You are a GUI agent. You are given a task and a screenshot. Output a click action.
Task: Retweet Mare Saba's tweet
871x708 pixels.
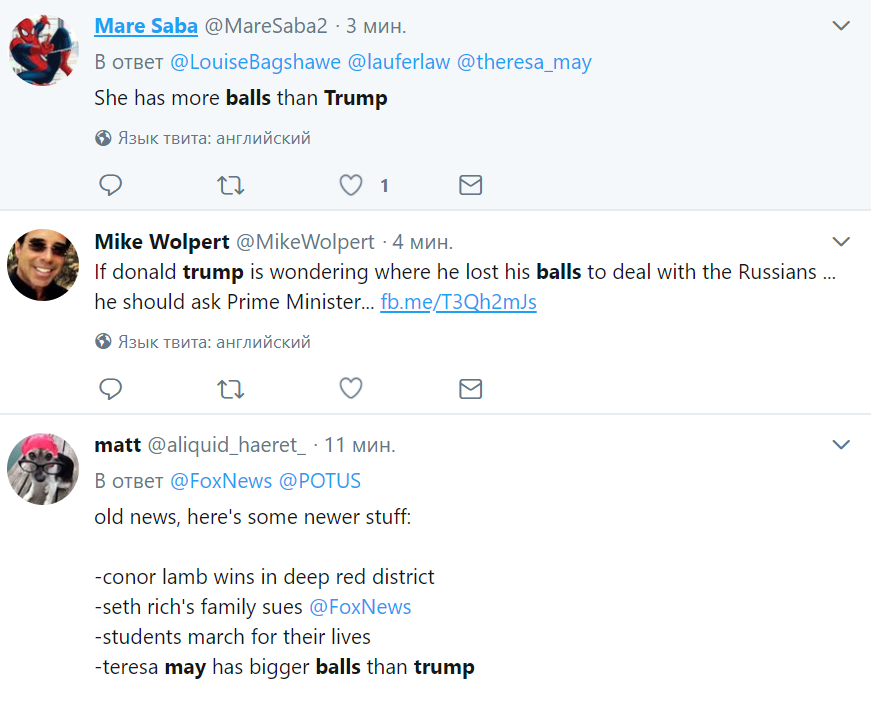230,185
